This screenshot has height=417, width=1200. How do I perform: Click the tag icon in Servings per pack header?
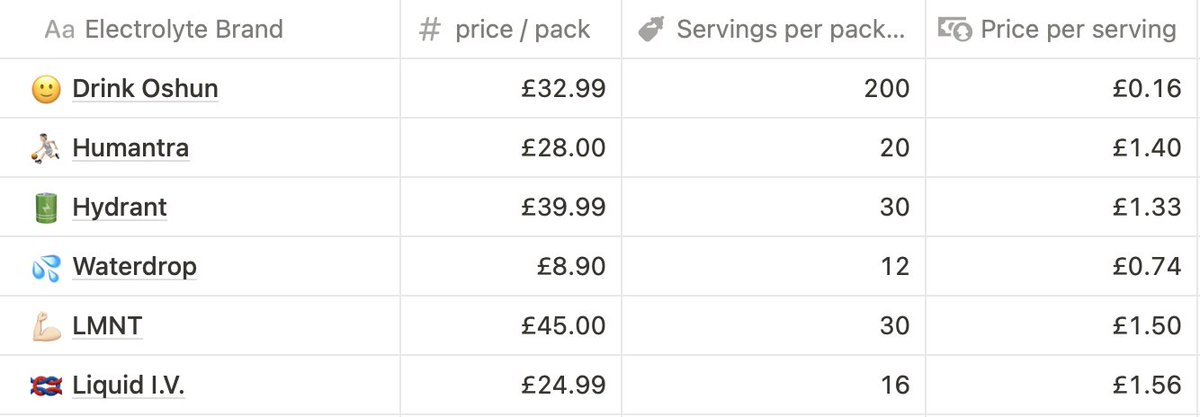point(650,29)
